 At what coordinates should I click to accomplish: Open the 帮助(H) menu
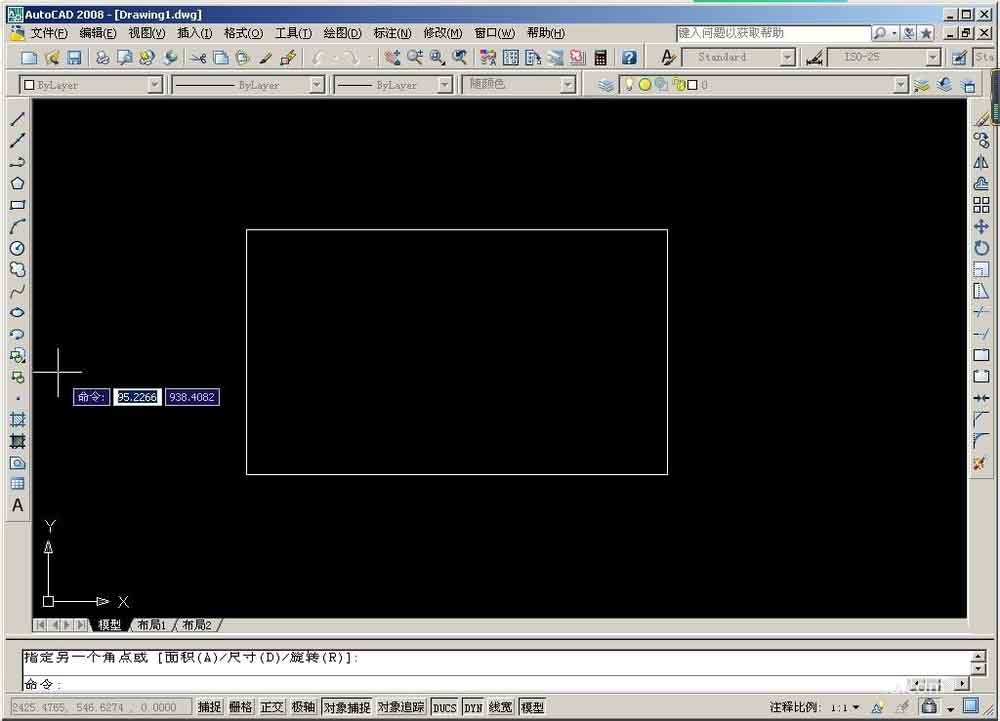click(x=546, y=33)
